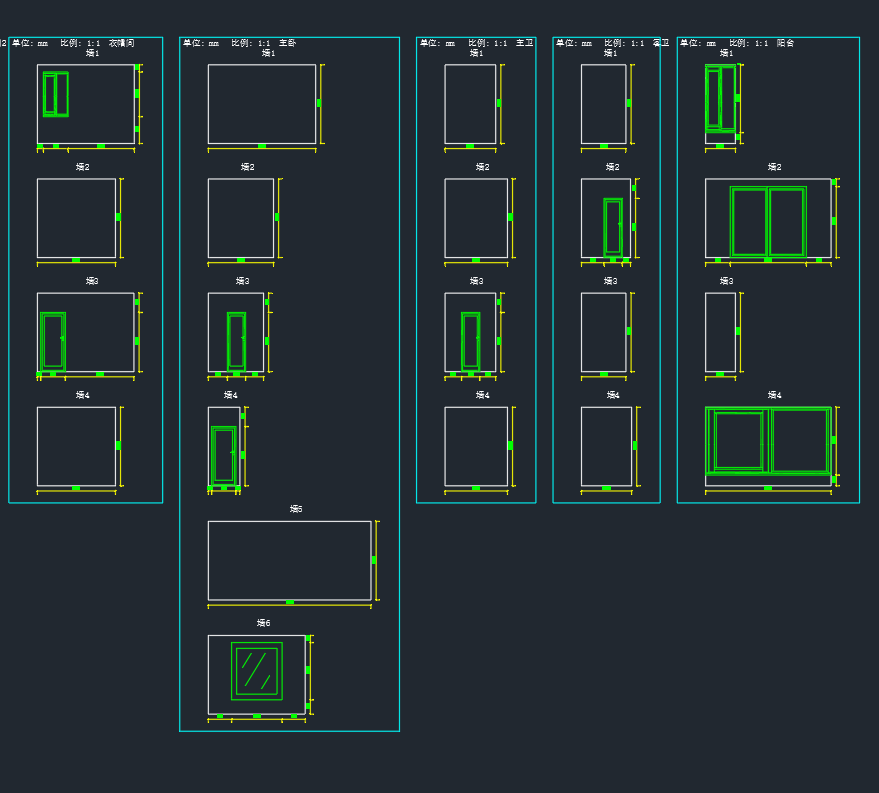Viewport: 879px width, 793px height.
Task: Click the 衣帽间 墙2 blank wall elevation
Action: click(76, 218)
